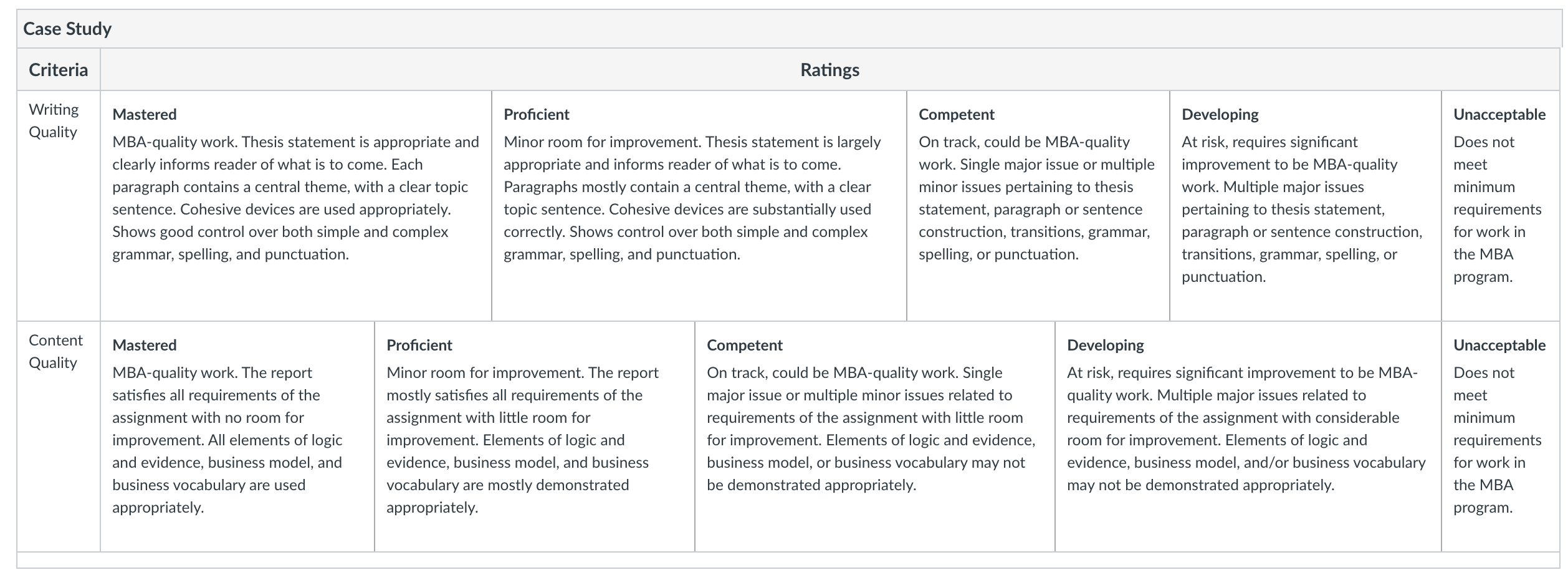Click the Writing Quality Mastered description text

click(x=295, y=198)
